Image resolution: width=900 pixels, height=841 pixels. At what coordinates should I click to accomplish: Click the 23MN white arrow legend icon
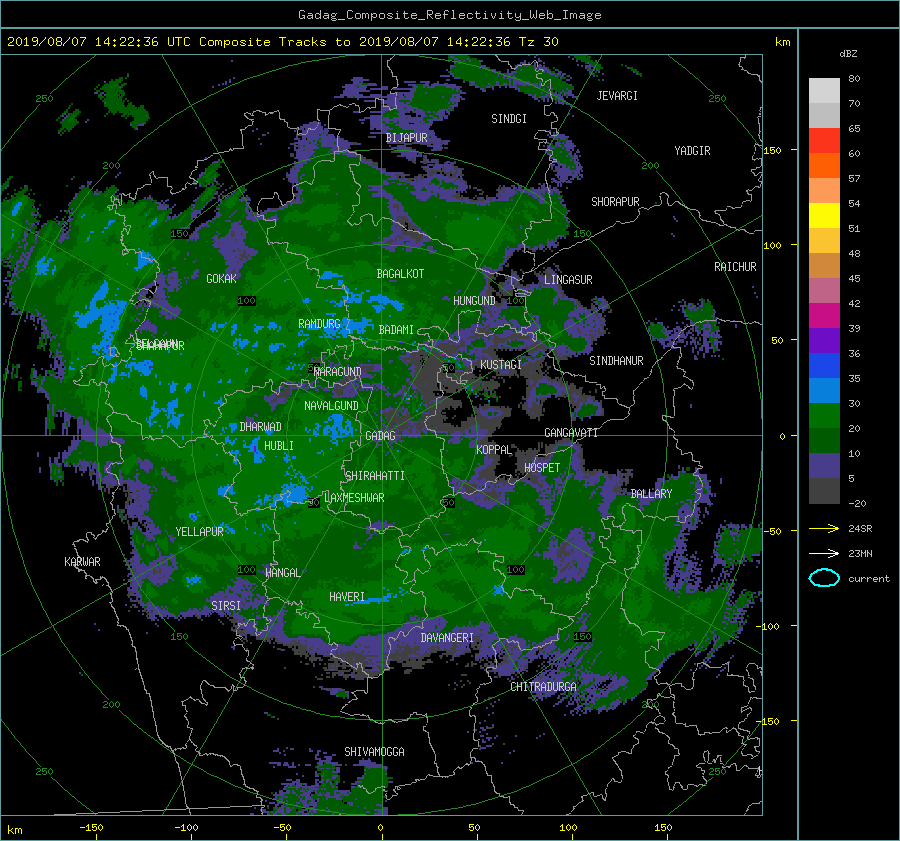824,553
